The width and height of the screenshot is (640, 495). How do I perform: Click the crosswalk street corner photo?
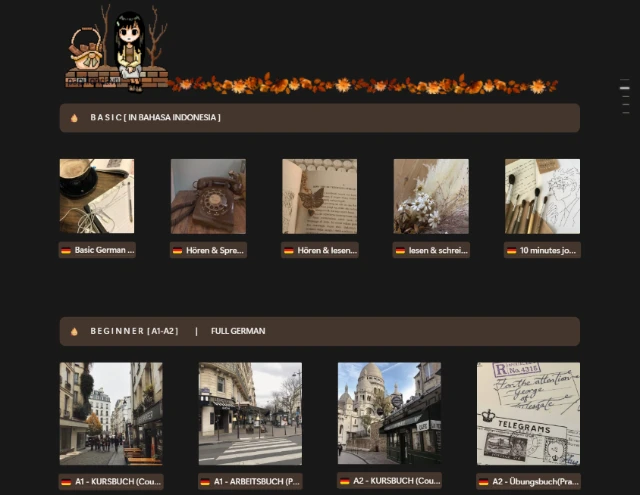(x=250, y=414)
